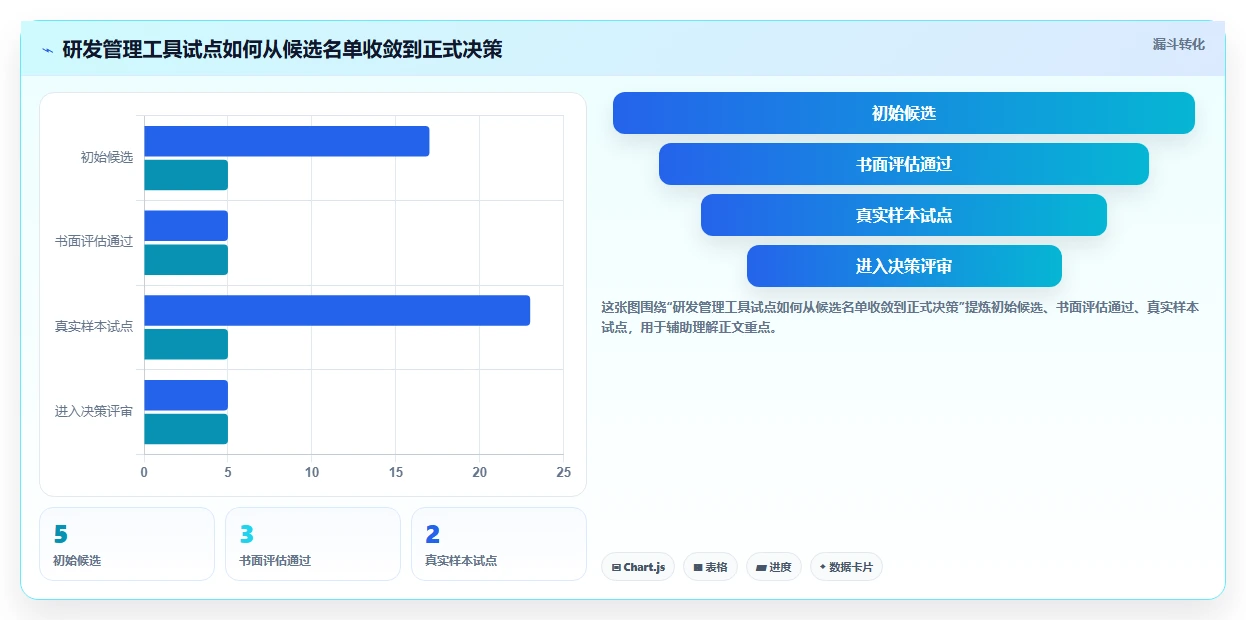The image size is (1246, 620).
Task: Select the 书面评估通过 funnel stage bar
Action: click(x=903, y=164)
